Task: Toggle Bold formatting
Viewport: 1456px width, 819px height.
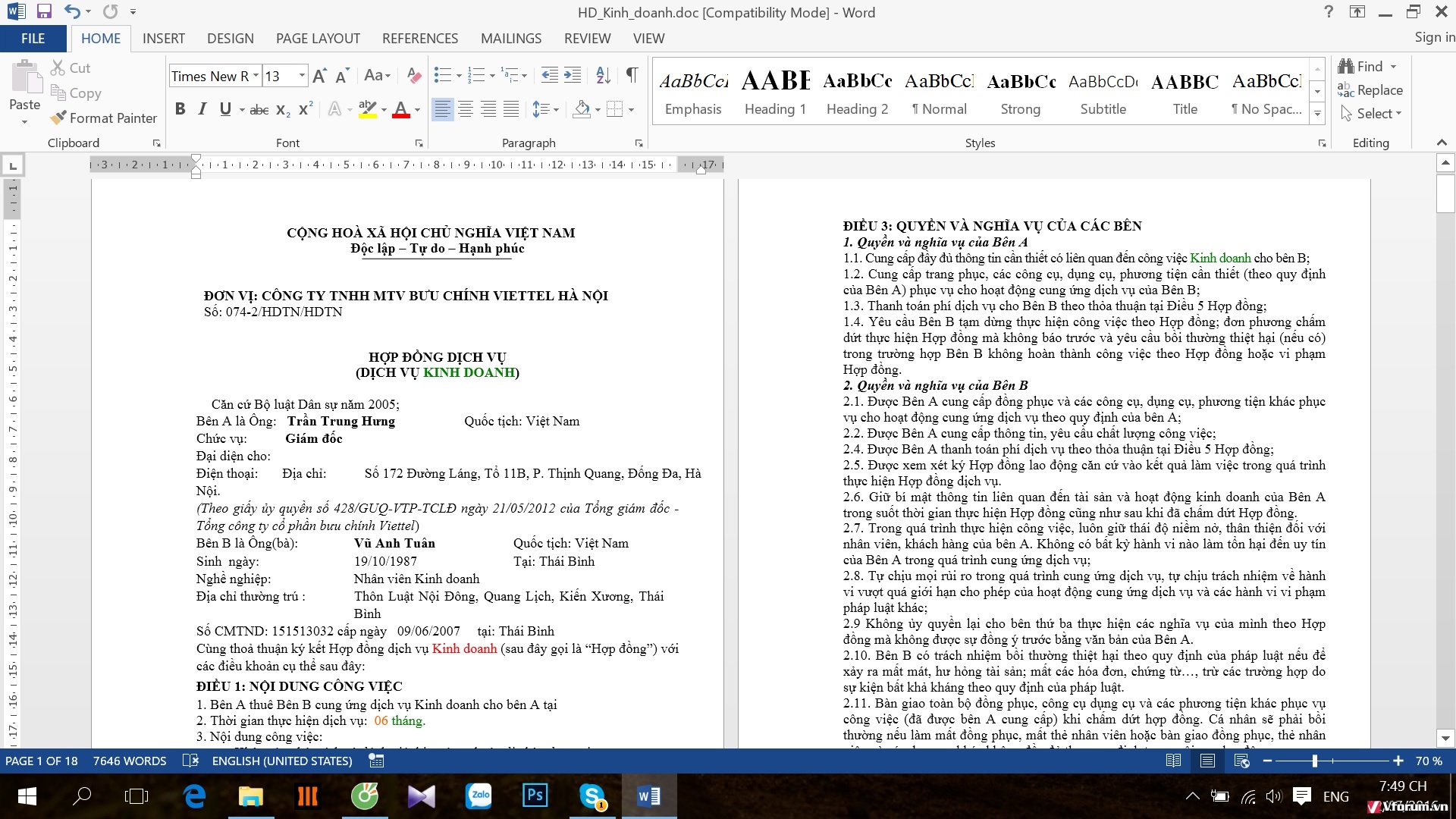Action: point(180,109)
